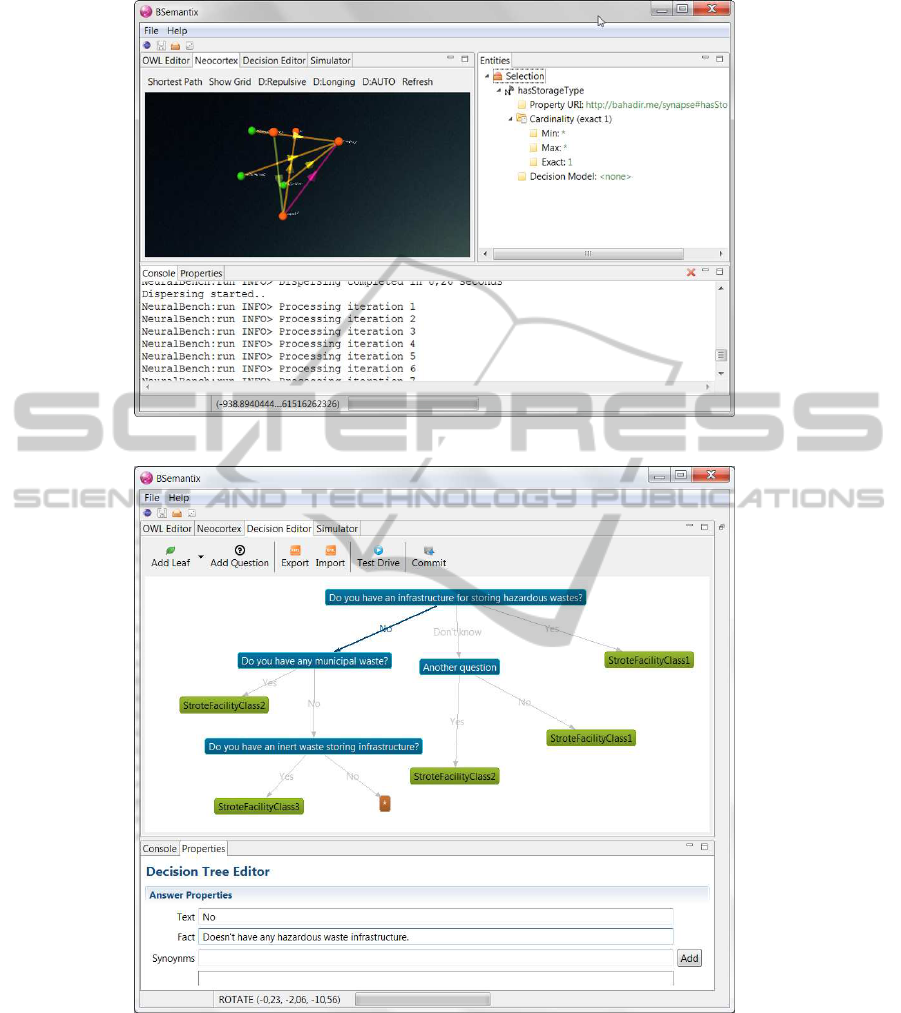Toggle Show Grid in Neocortex view

pos(230,82)
